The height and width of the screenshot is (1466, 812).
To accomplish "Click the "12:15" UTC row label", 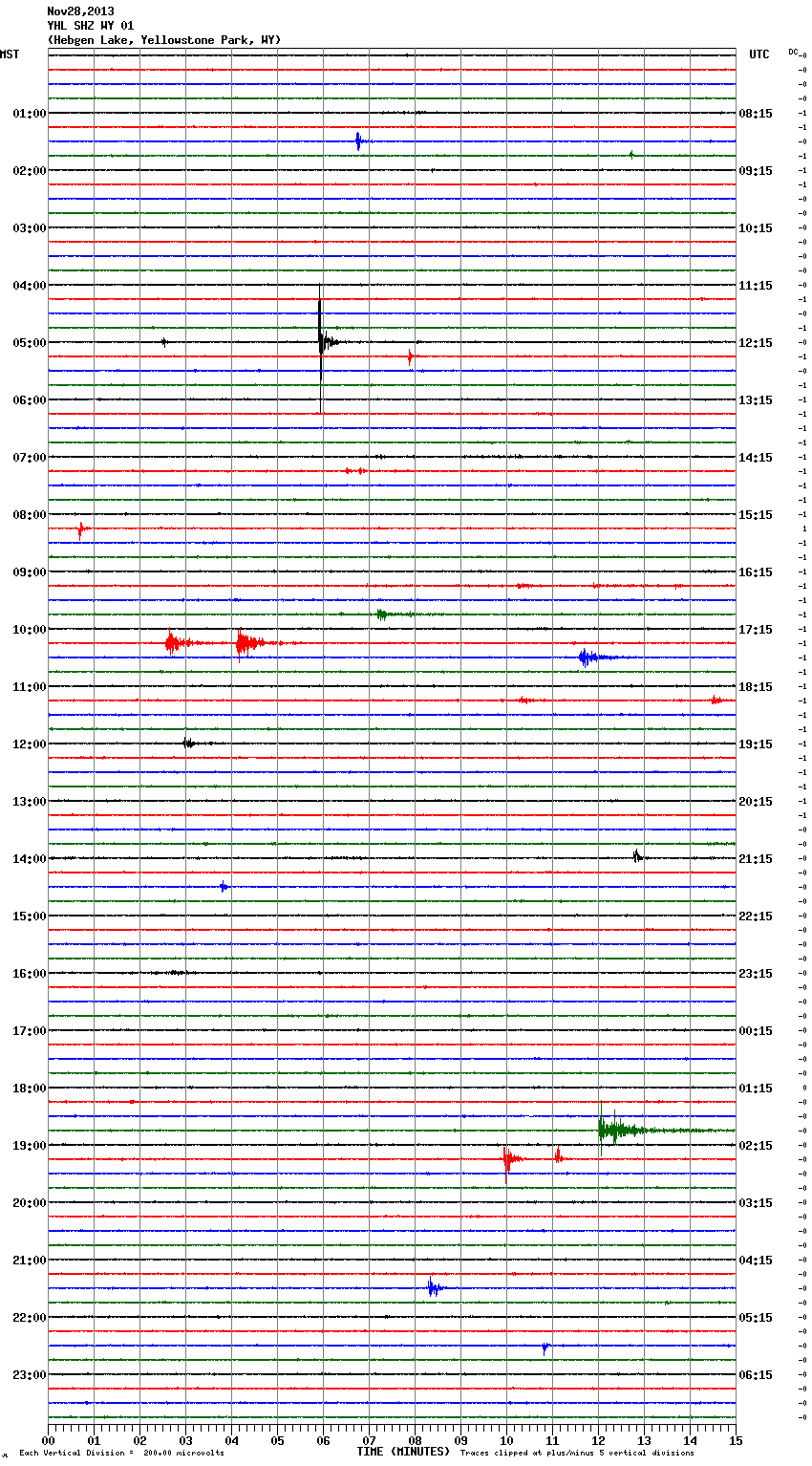I will point(756,343).
